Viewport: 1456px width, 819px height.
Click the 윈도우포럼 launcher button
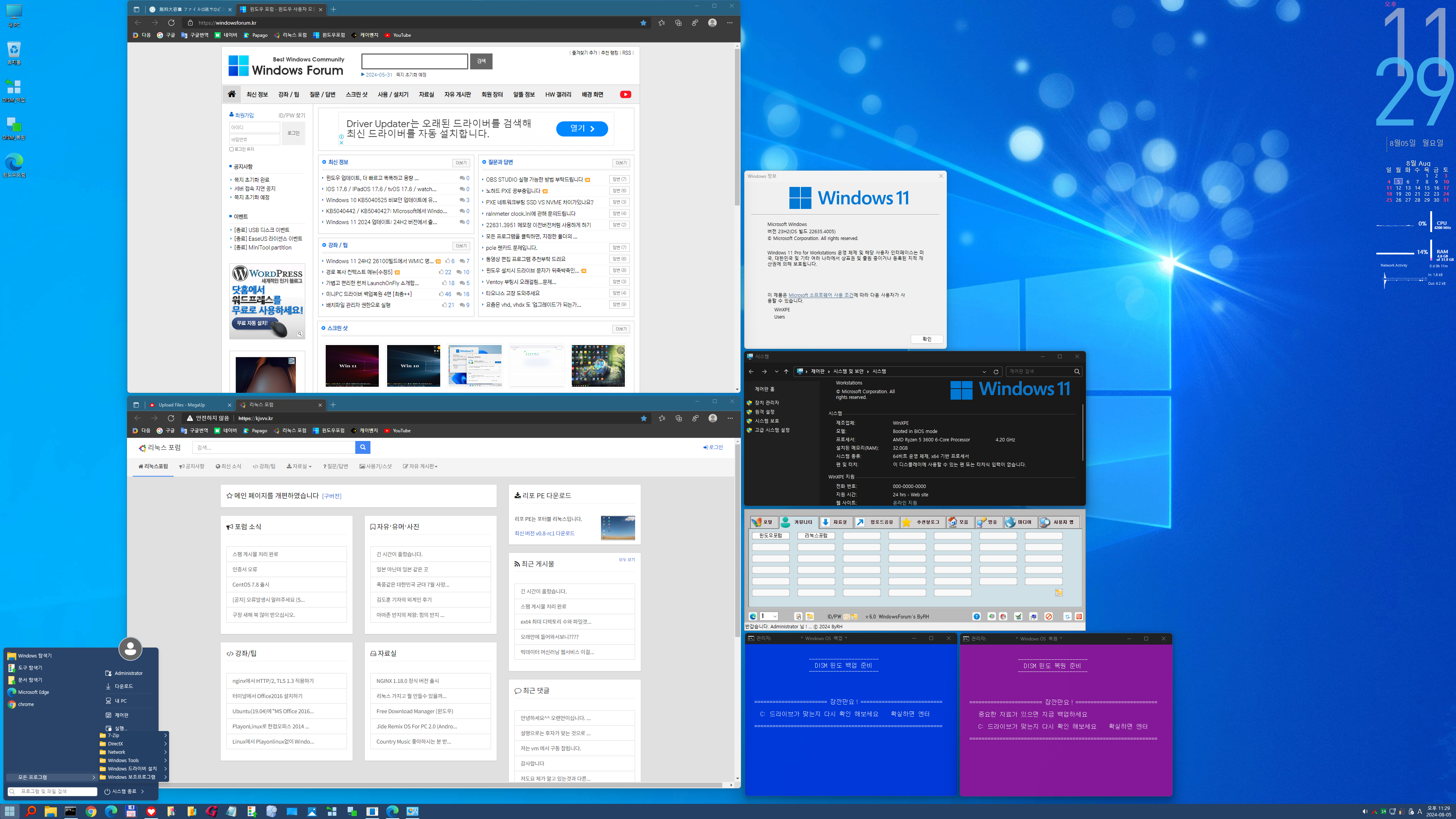(x=770, y=535)
